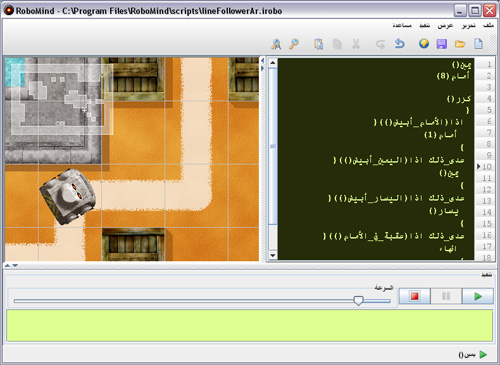
Task: Click green play icon in status bar
Action: coord(483,355)
